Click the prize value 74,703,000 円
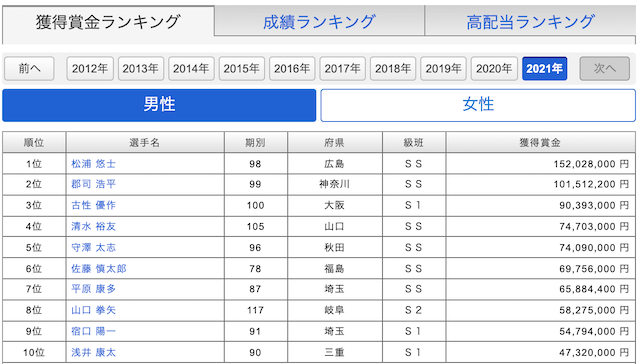This screenshot has height=364, width=640. pyautogui.click(x=594, y=226)
